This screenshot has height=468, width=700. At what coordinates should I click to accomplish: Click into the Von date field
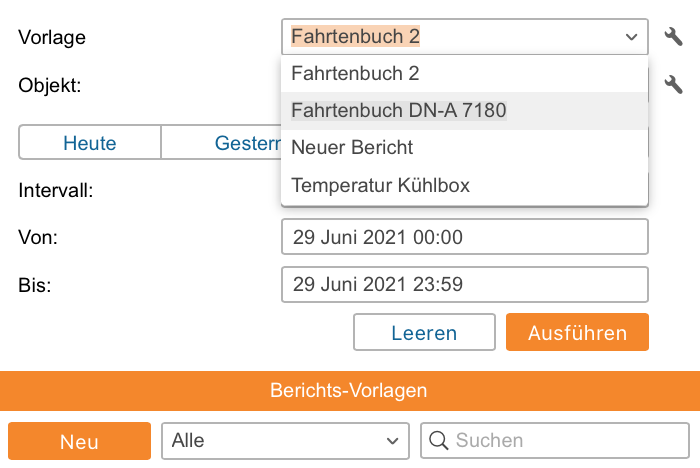pyautogui.click(x=464, y=237)
